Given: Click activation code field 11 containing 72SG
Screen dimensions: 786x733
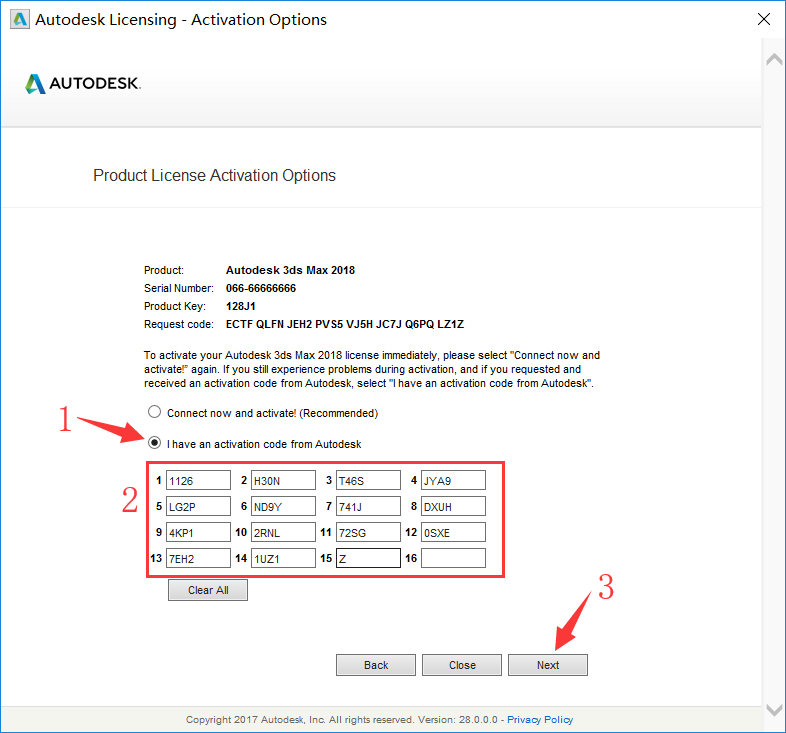Looking at the screenshot, I should (x=368, y=532).
